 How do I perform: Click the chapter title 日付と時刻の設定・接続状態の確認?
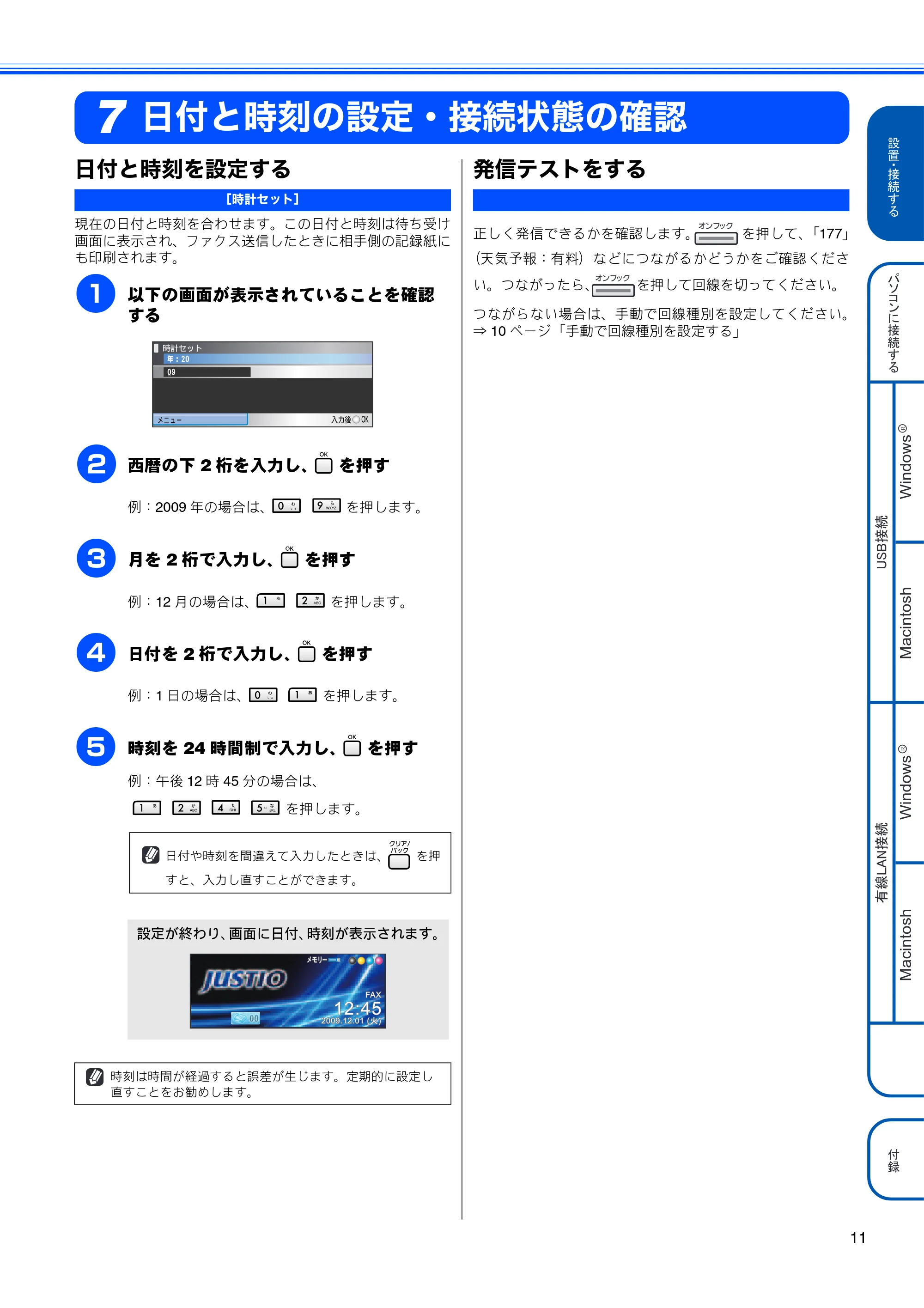[x=414, y=117]
